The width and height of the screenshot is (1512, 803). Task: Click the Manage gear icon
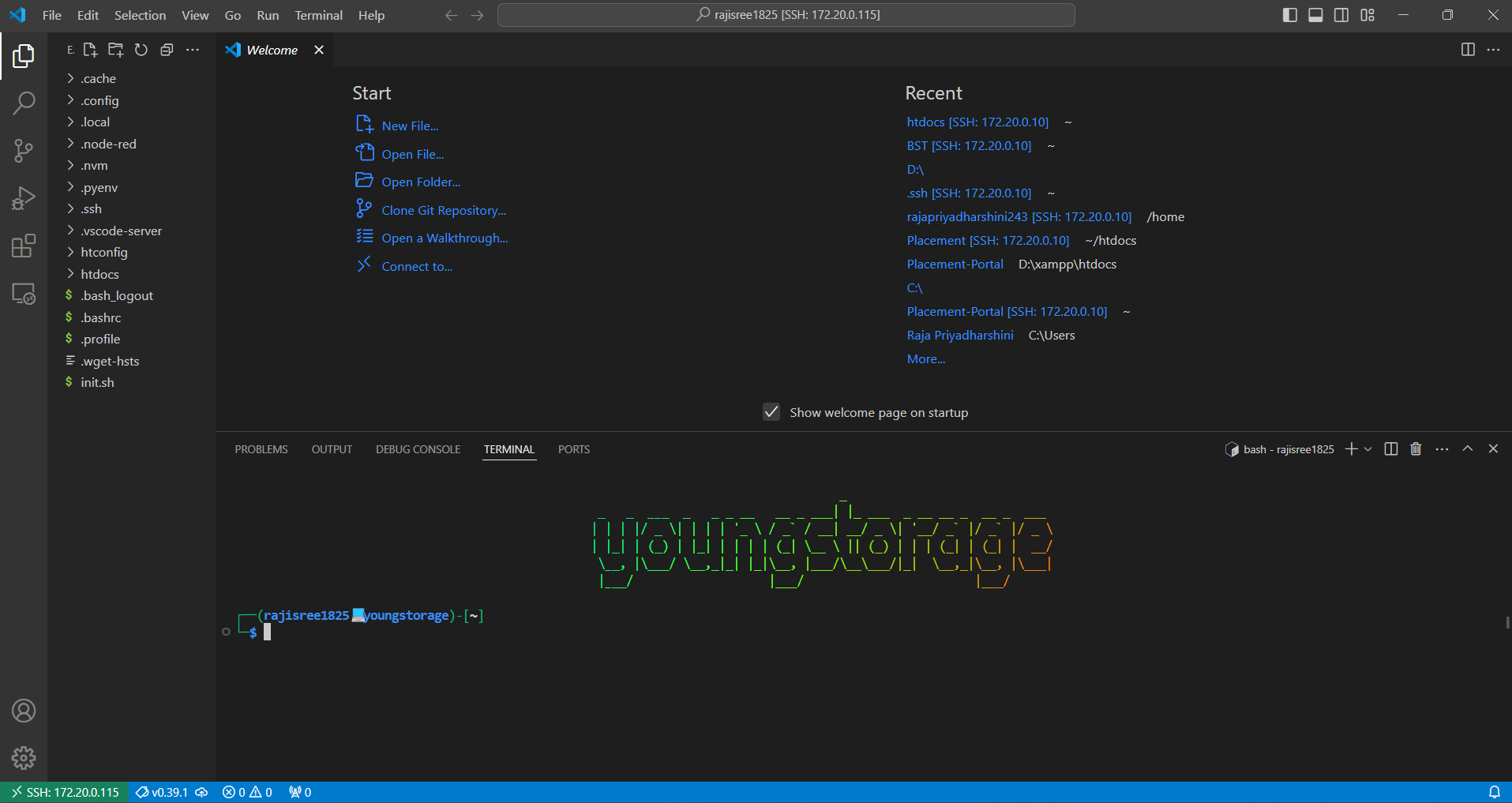pos(24,758)
